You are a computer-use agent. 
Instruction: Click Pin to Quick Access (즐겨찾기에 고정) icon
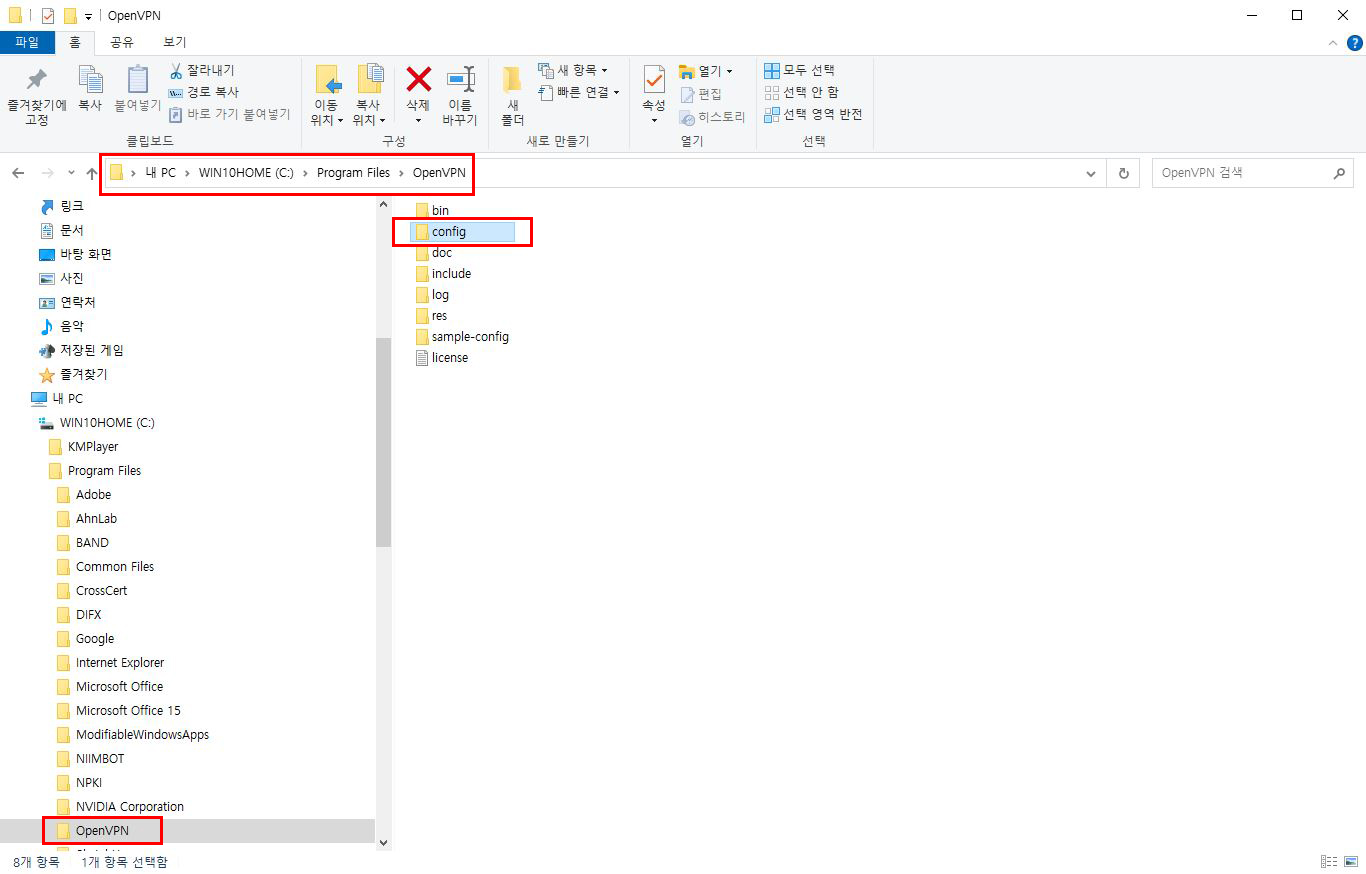click(x=36, y=80)
